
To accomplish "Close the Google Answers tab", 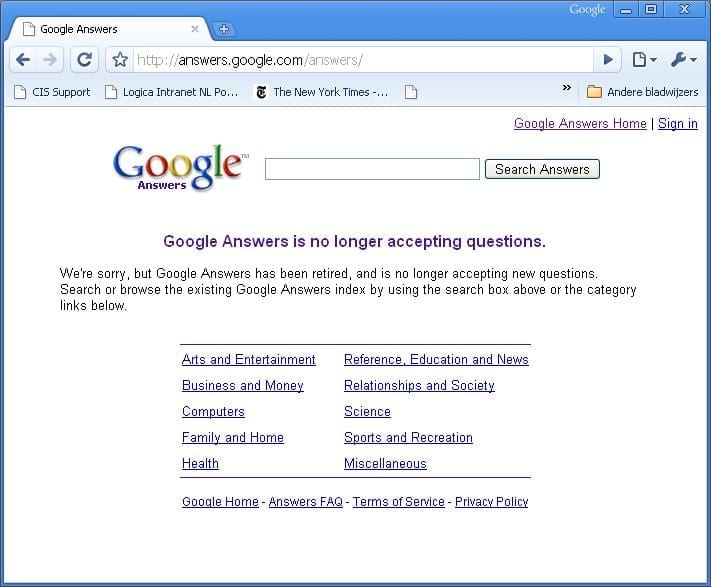I will click(x=195, y=29).
